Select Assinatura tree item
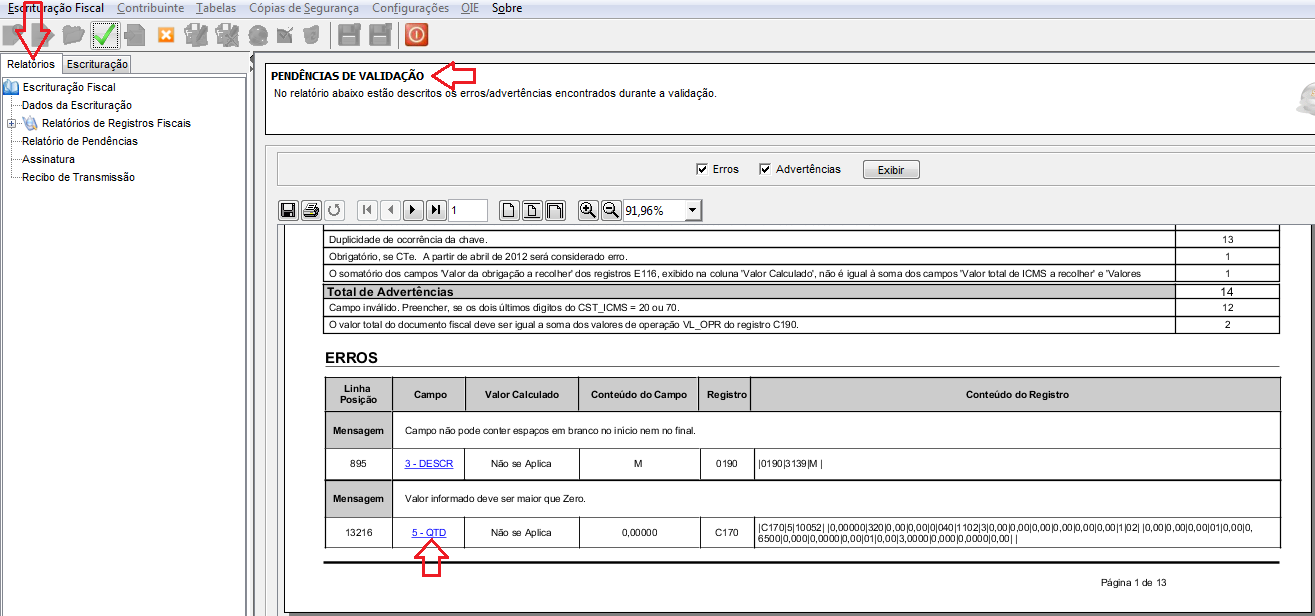1315x616 pixels. click(x=48, y=159)
